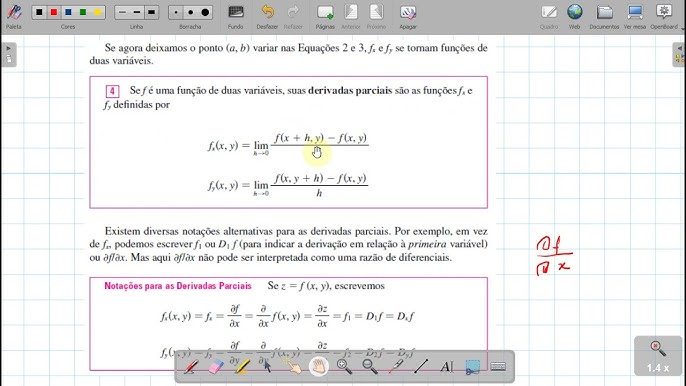Viewport: 686px width, 386px height.
Task: Reset the 1.4 x zoom level
Action: click(658, 356)
